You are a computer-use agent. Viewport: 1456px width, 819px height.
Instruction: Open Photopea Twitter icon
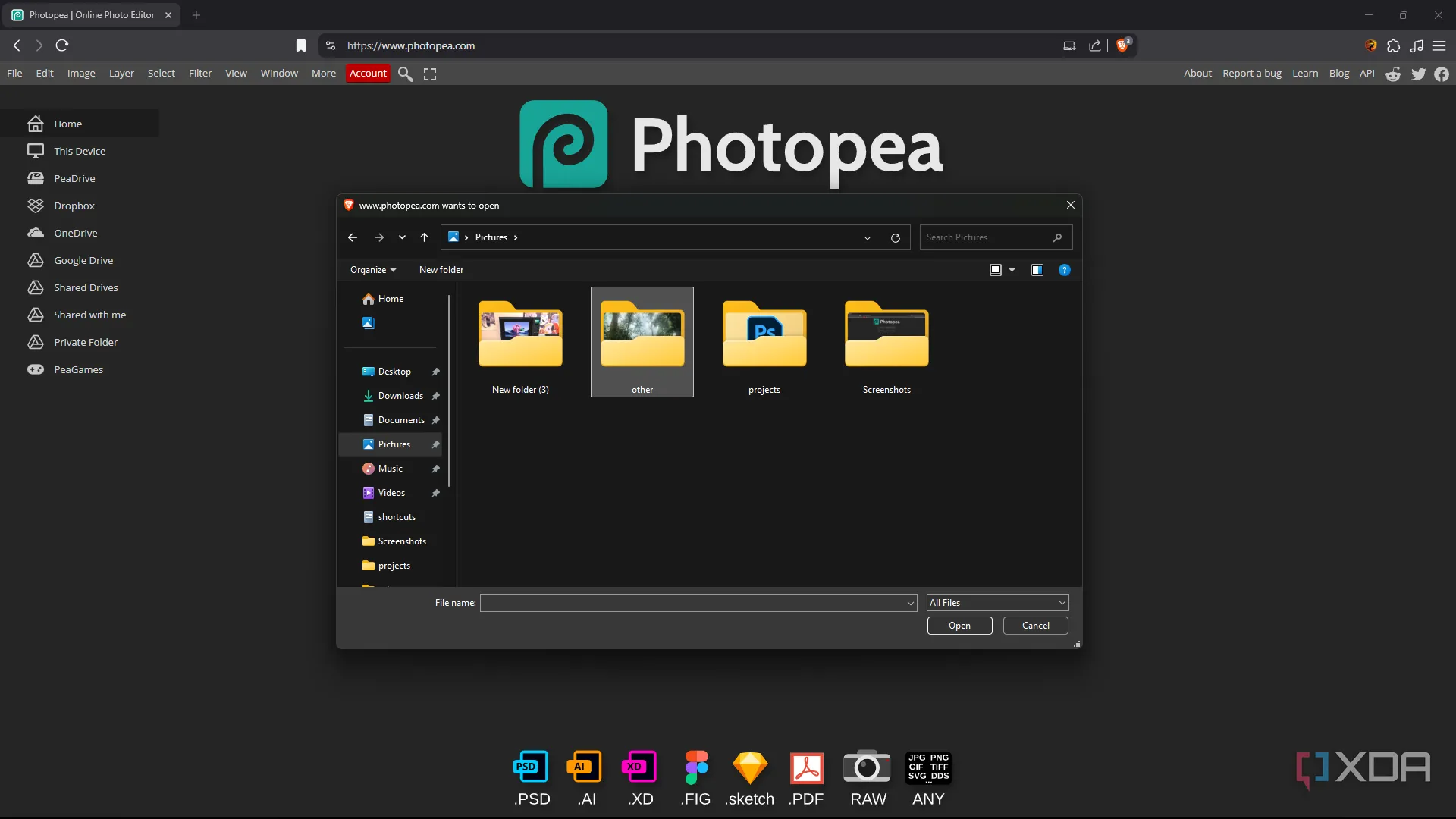1418,74
